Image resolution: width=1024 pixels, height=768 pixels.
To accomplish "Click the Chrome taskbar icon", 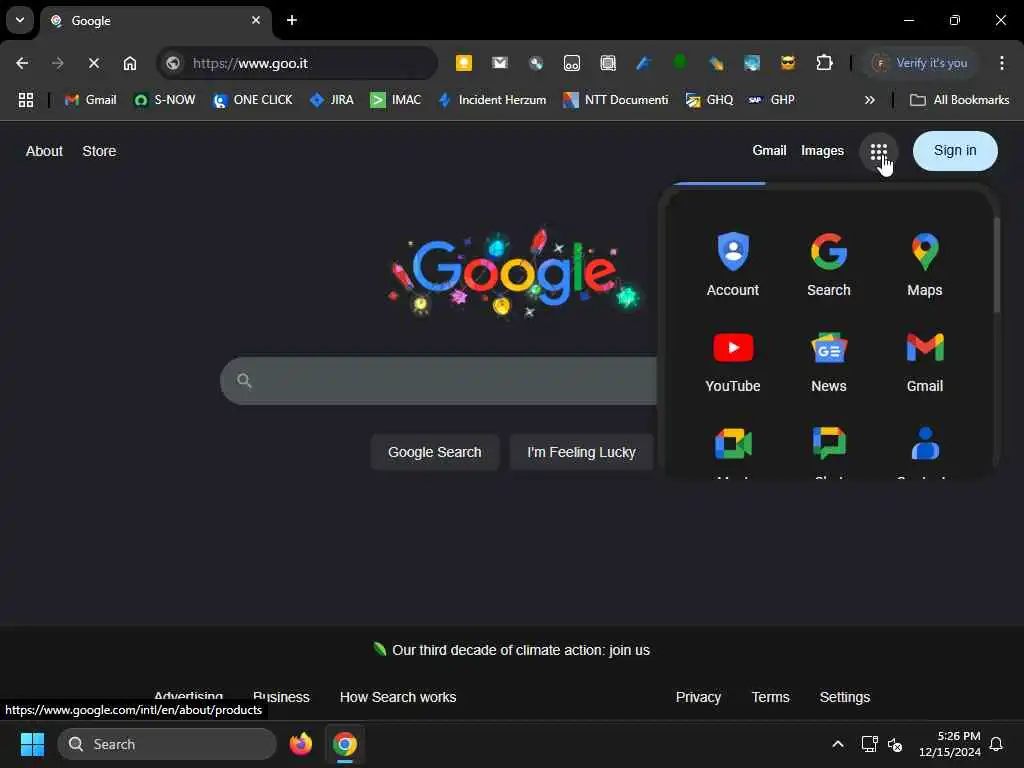I will coord(345,744).
